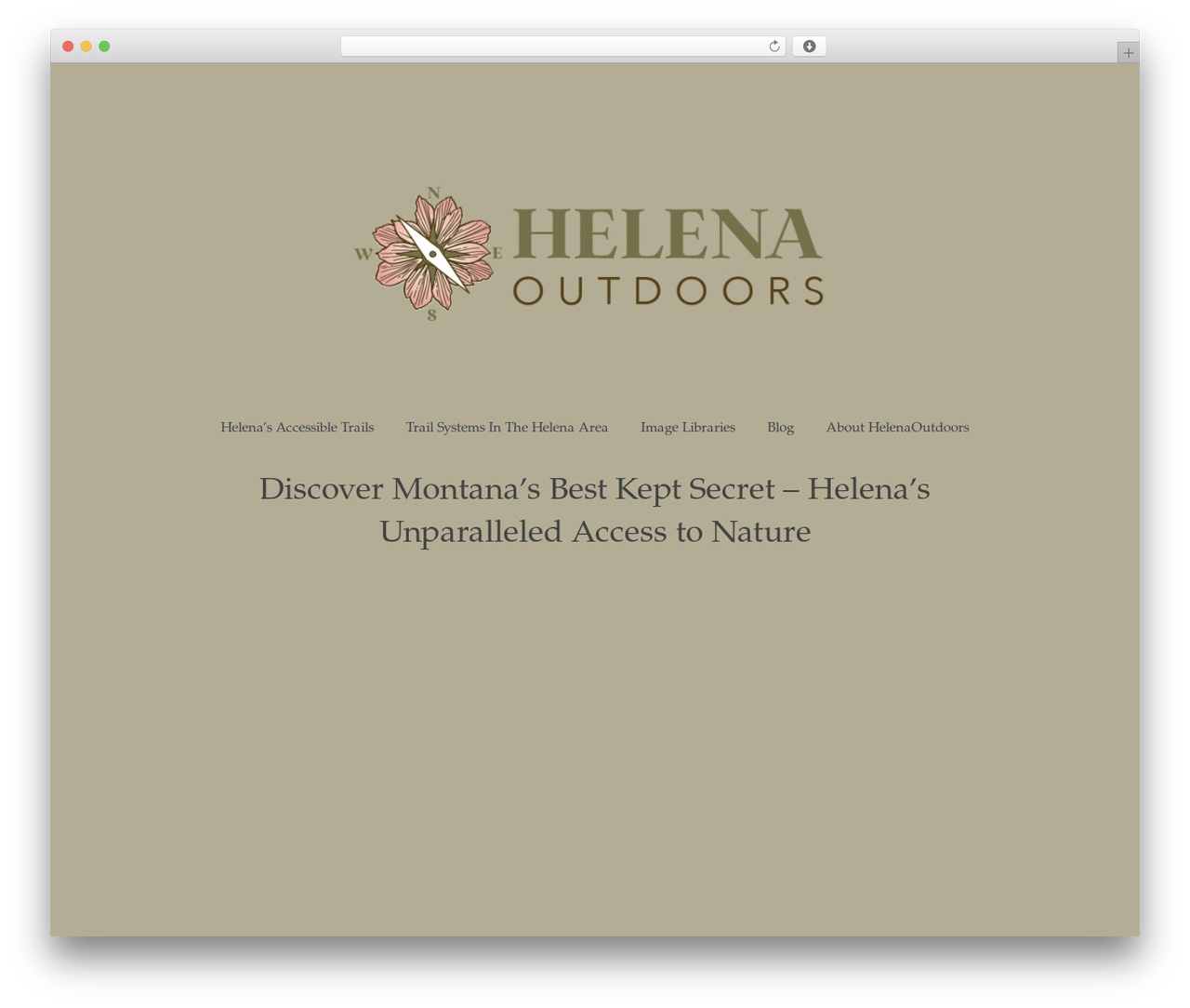This screenshot has width=1190, height=1008.
Task: Open the downloads button in the toolbar
Action: [809, 46]
